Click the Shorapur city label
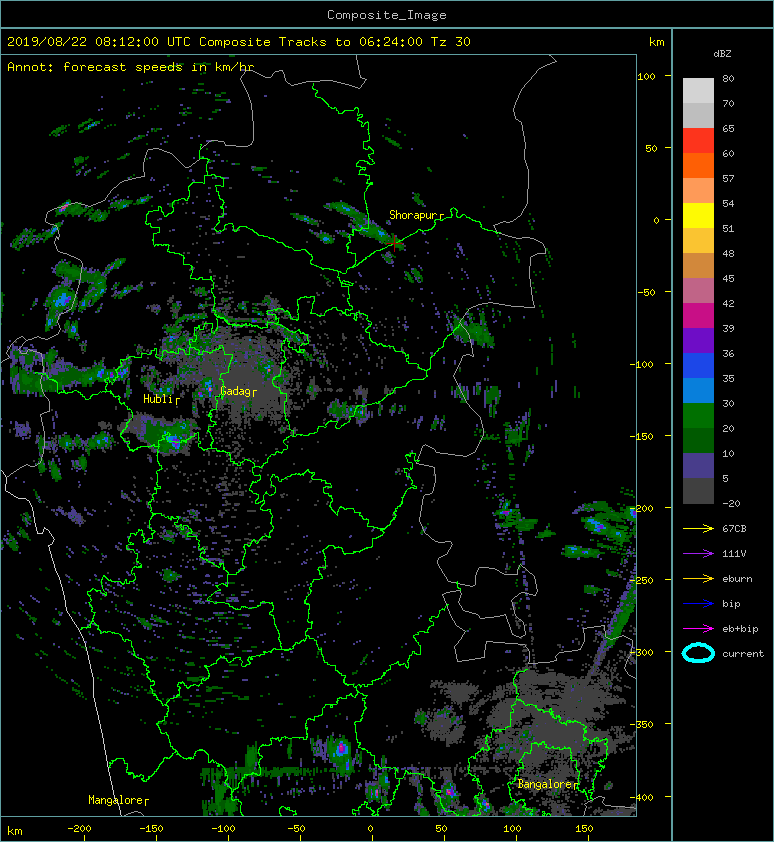This screenshot has height=842, width=774. [414, 215]
